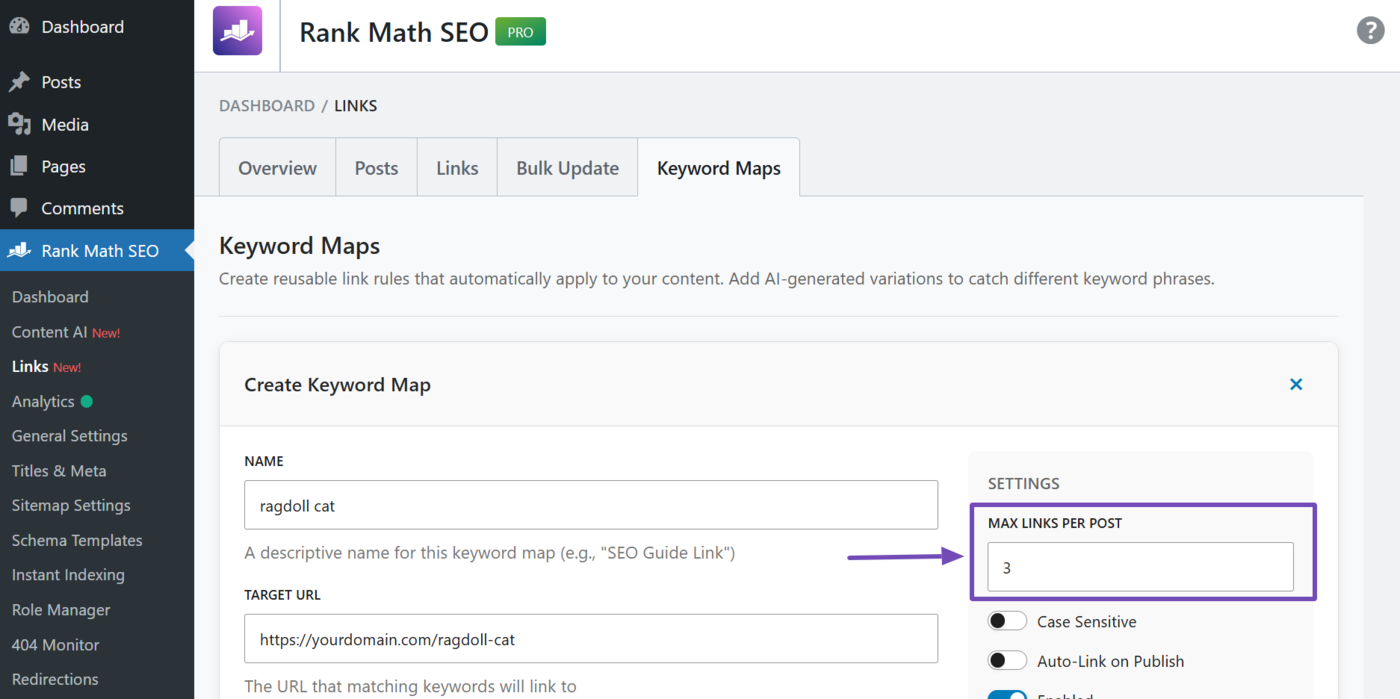
Task: Click the Rank Math SEO sidebar icon
Action: click(x=19, y=250)
